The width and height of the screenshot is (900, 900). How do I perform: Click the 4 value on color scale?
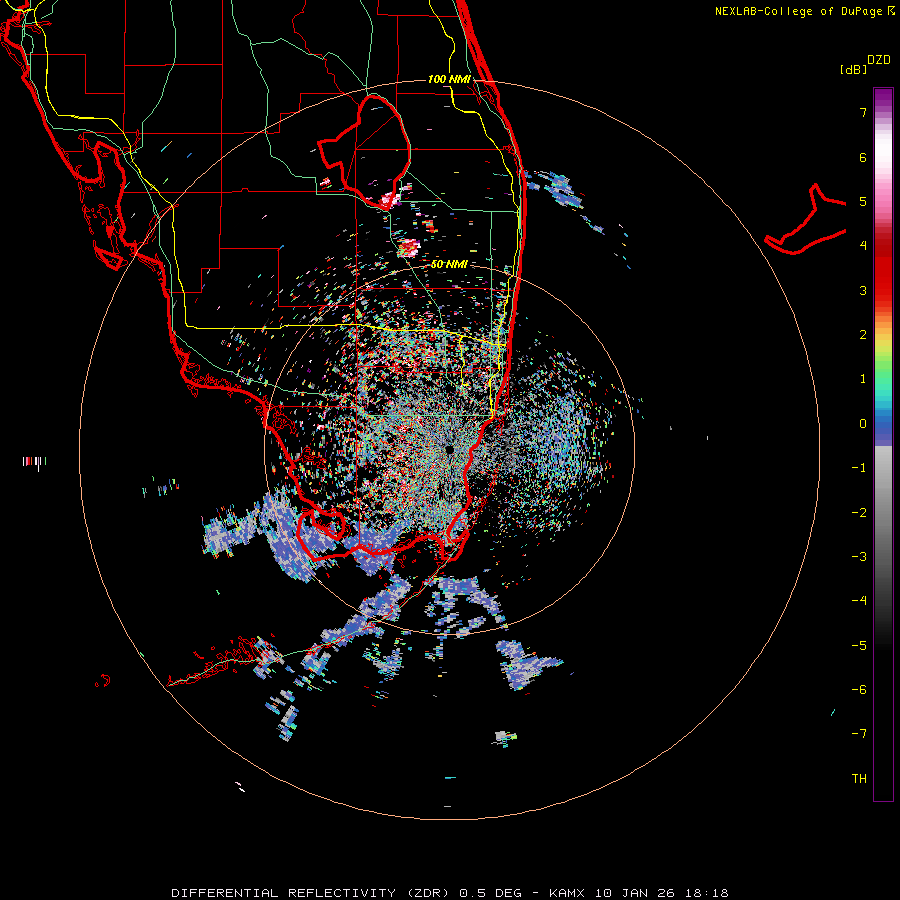click(x=863, y=246)
